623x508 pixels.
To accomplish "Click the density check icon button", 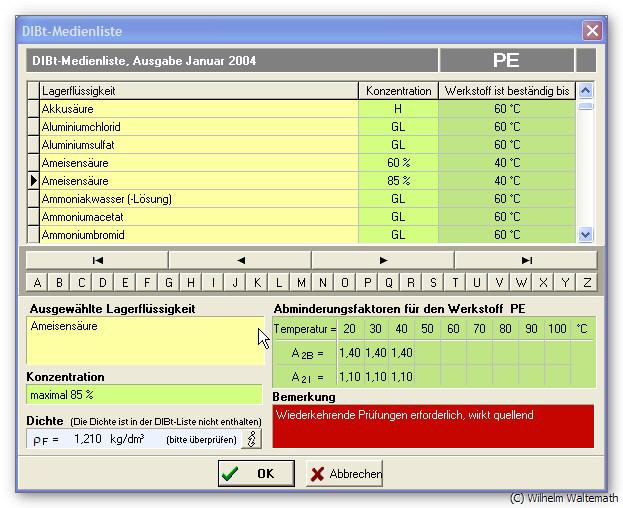I will click(x=251, y=439).
